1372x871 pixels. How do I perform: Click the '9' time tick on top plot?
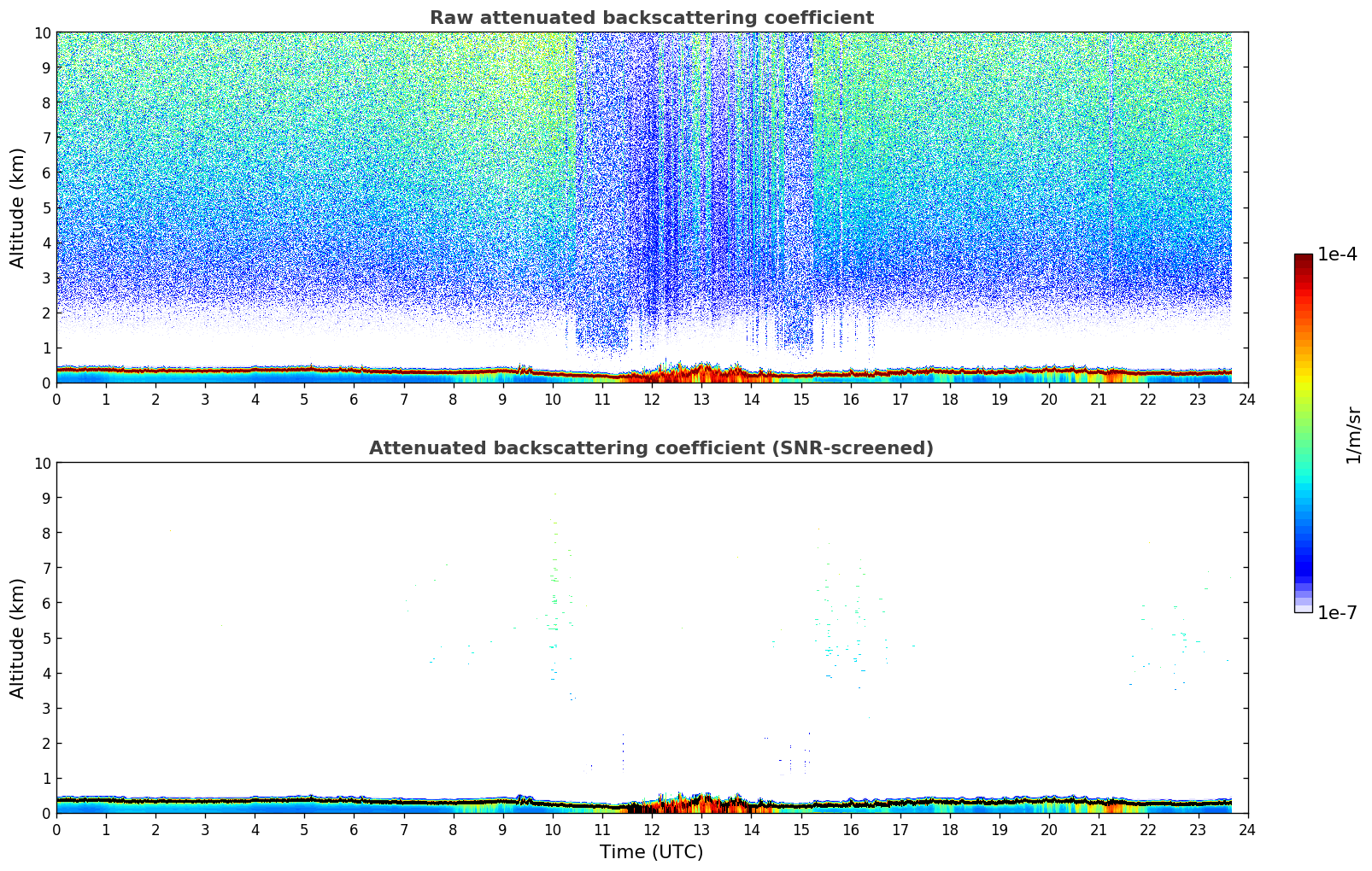click(x=503, y=400)
